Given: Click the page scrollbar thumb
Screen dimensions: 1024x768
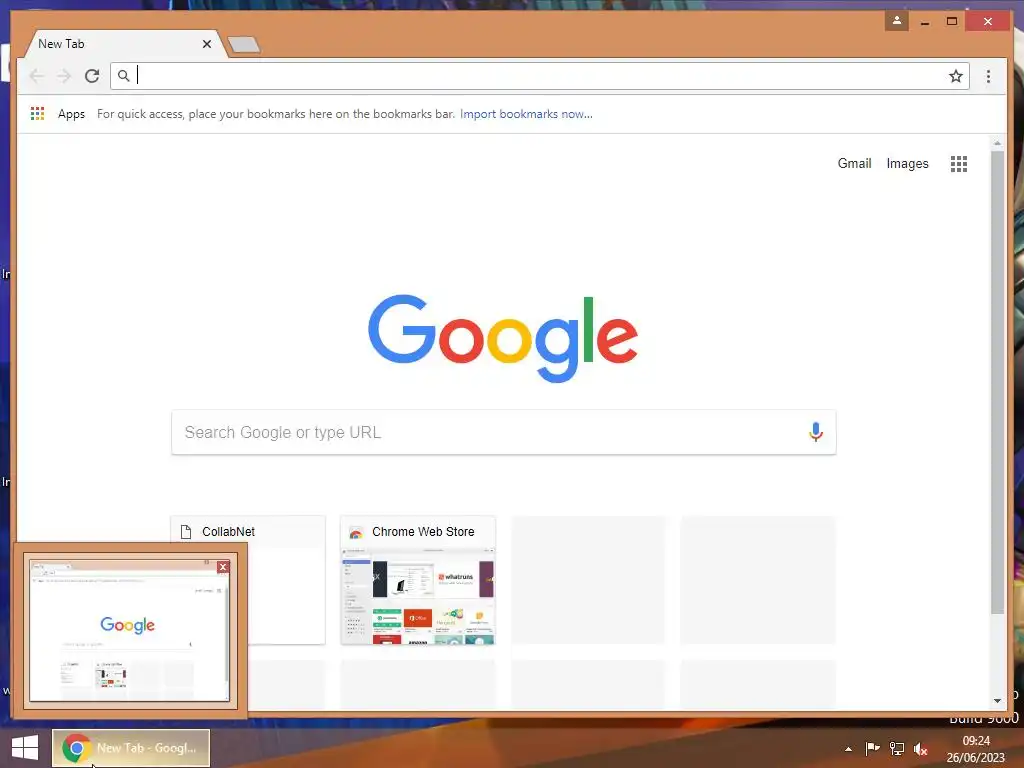Looking at the screenshot, I should point(997,382).
